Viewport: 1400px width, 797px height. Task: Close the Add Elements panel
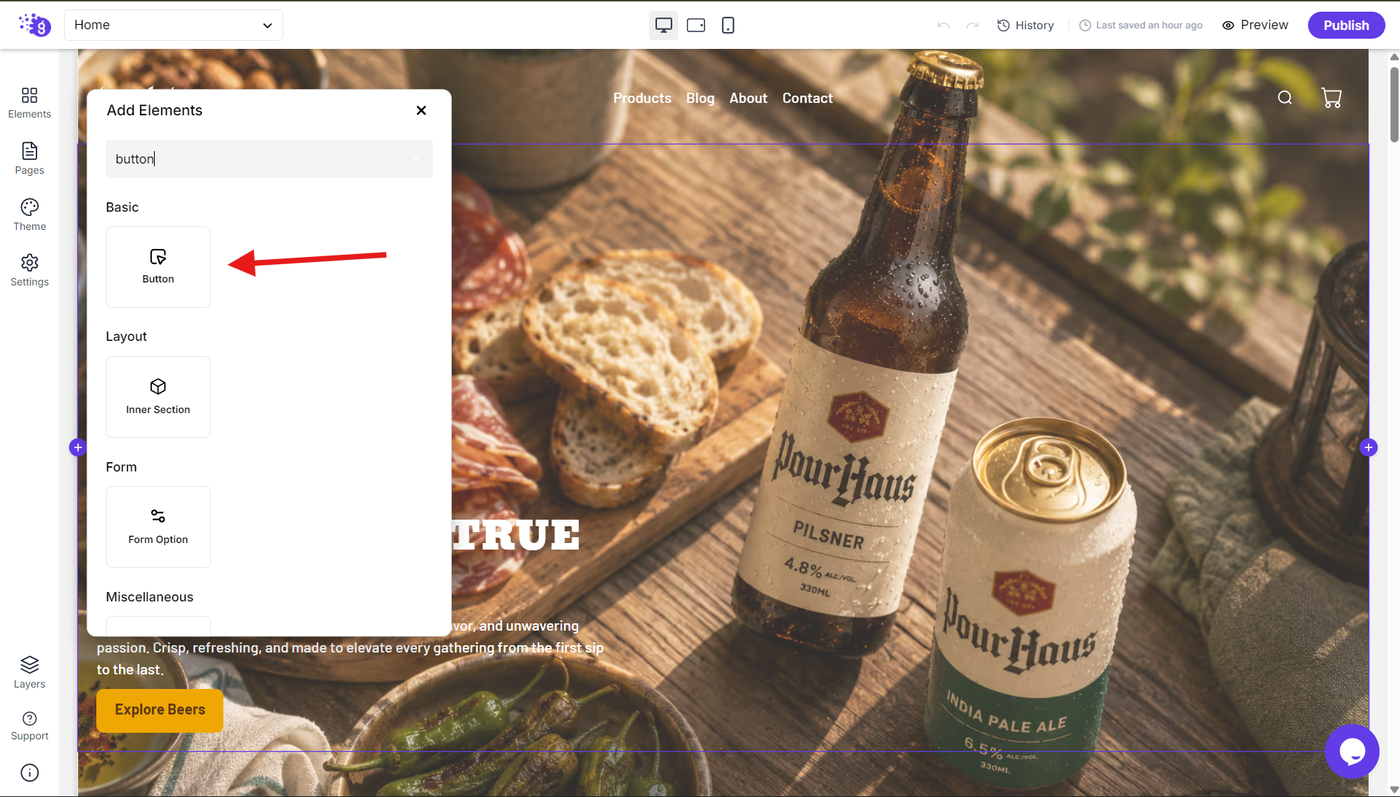421,110
